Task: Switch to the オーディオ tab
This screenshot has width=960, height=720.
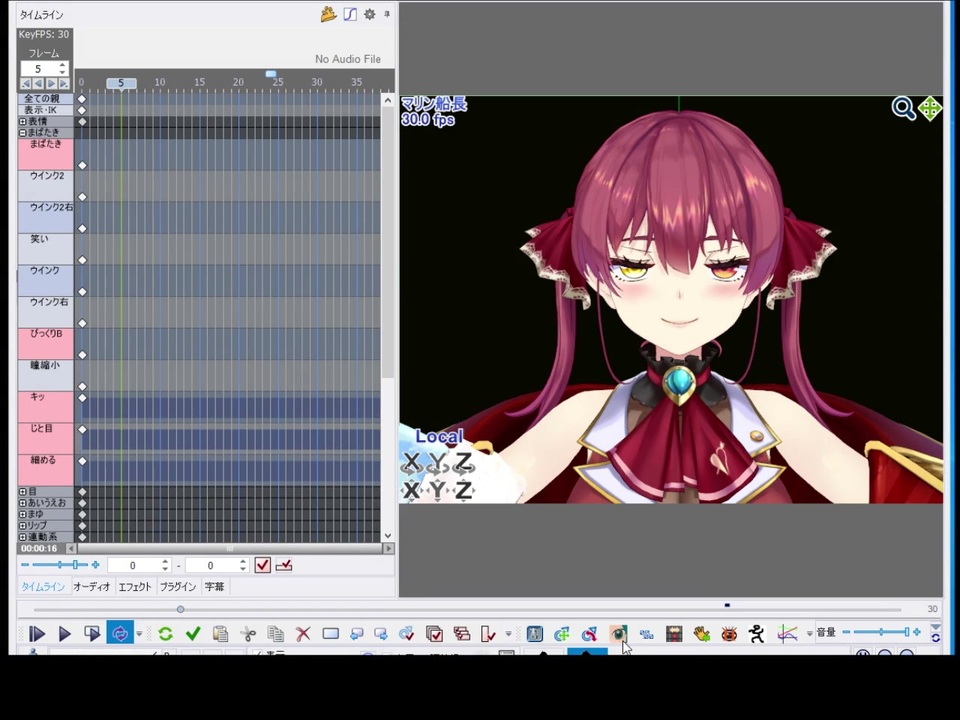Action: (x=92, y=587)
